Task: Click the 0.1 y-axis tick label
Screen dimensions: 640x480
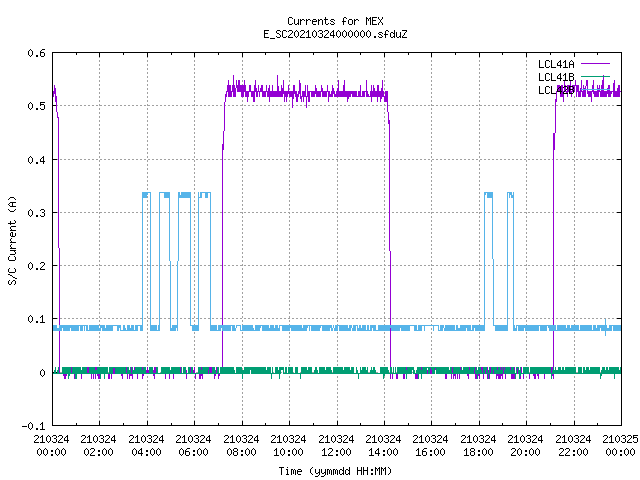Action: point(36,319)
